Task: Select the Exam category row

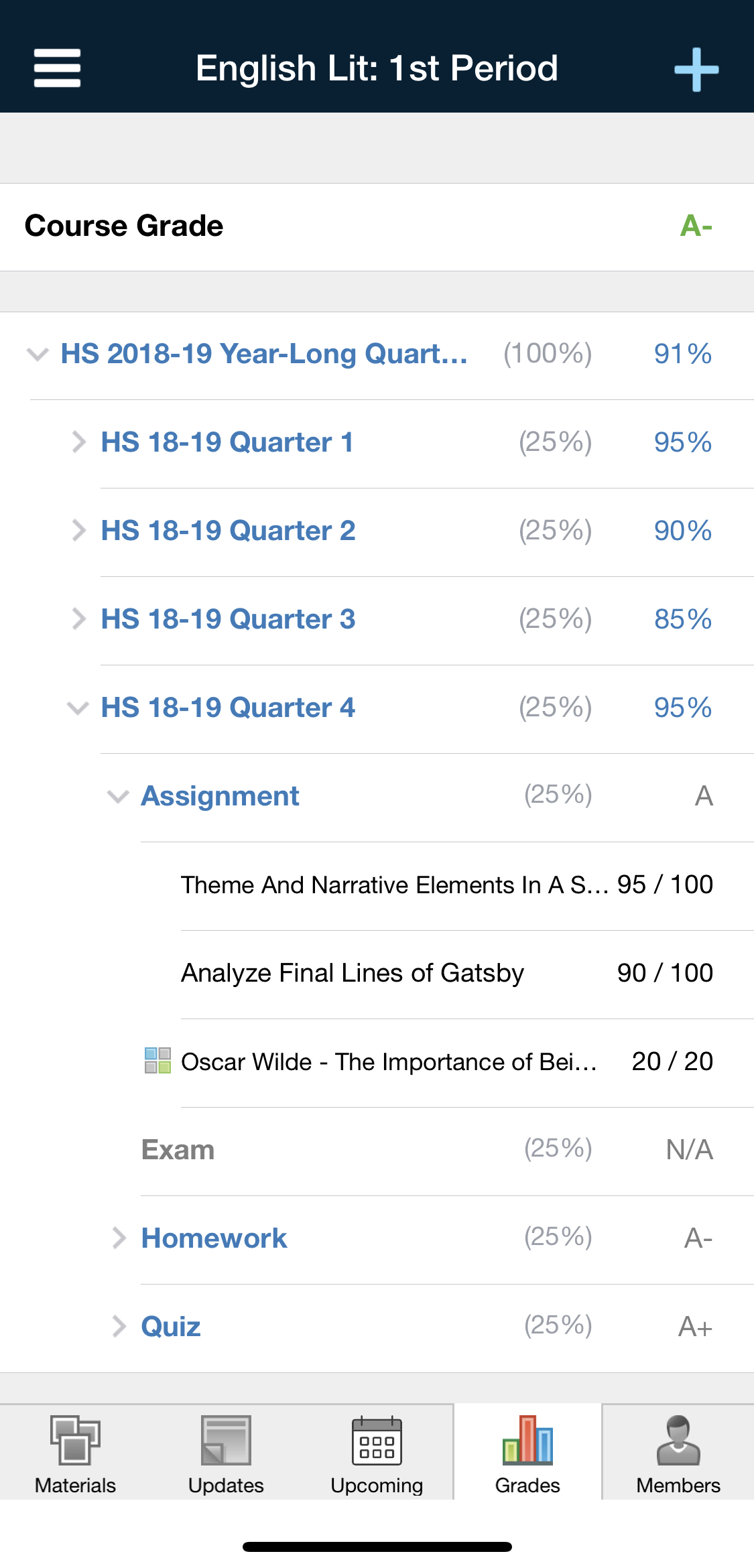Action: 178,1150
